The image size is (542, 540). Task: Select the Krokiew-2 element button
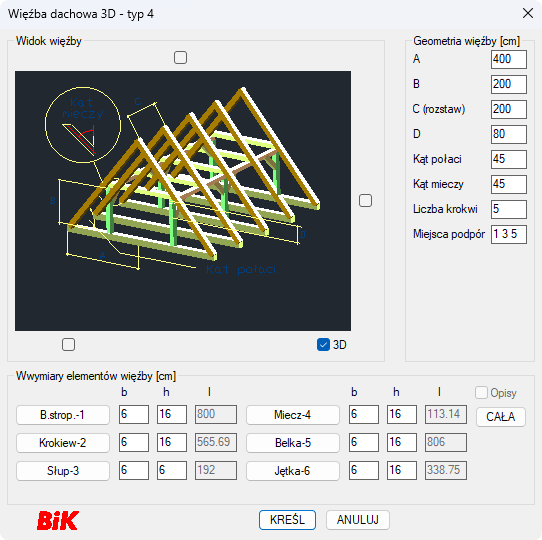[63, 443]
